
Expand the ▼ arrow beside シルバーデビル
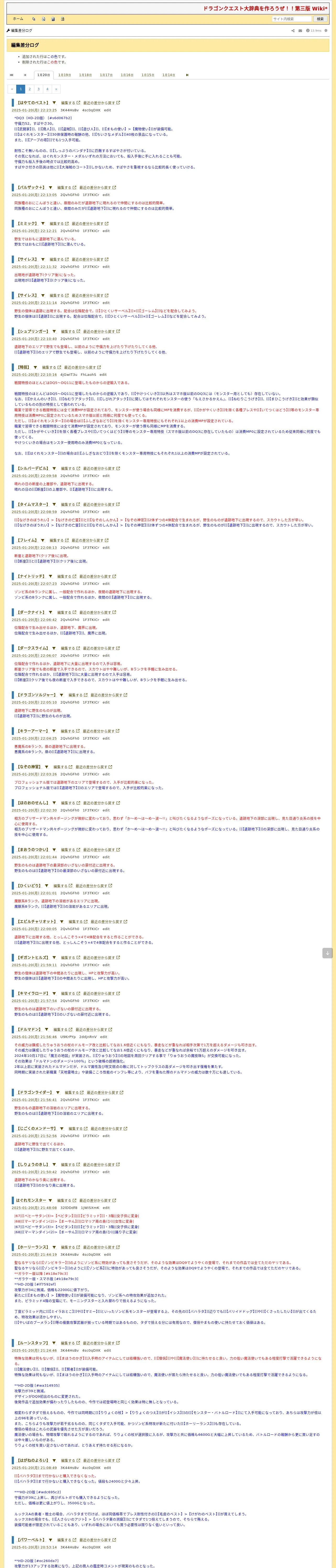click(x=54, y=469)
